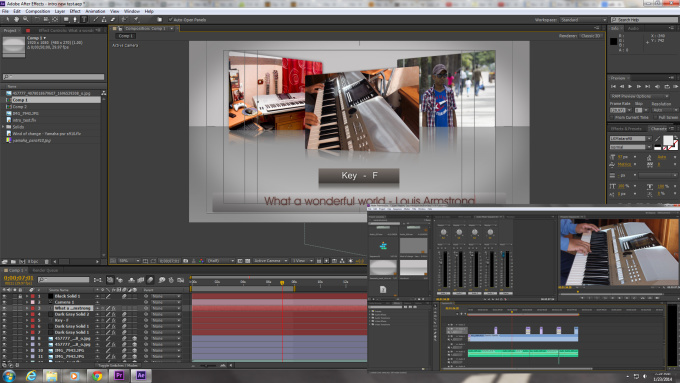Toggle the Motion Blur timeline switch
This screenshot has height=383, width=680.
150,280
